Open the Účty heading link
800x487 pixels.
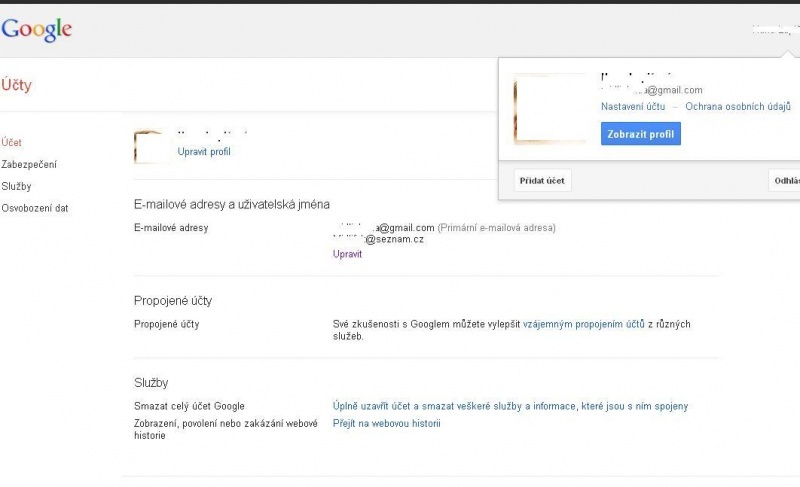click(16, 85)
